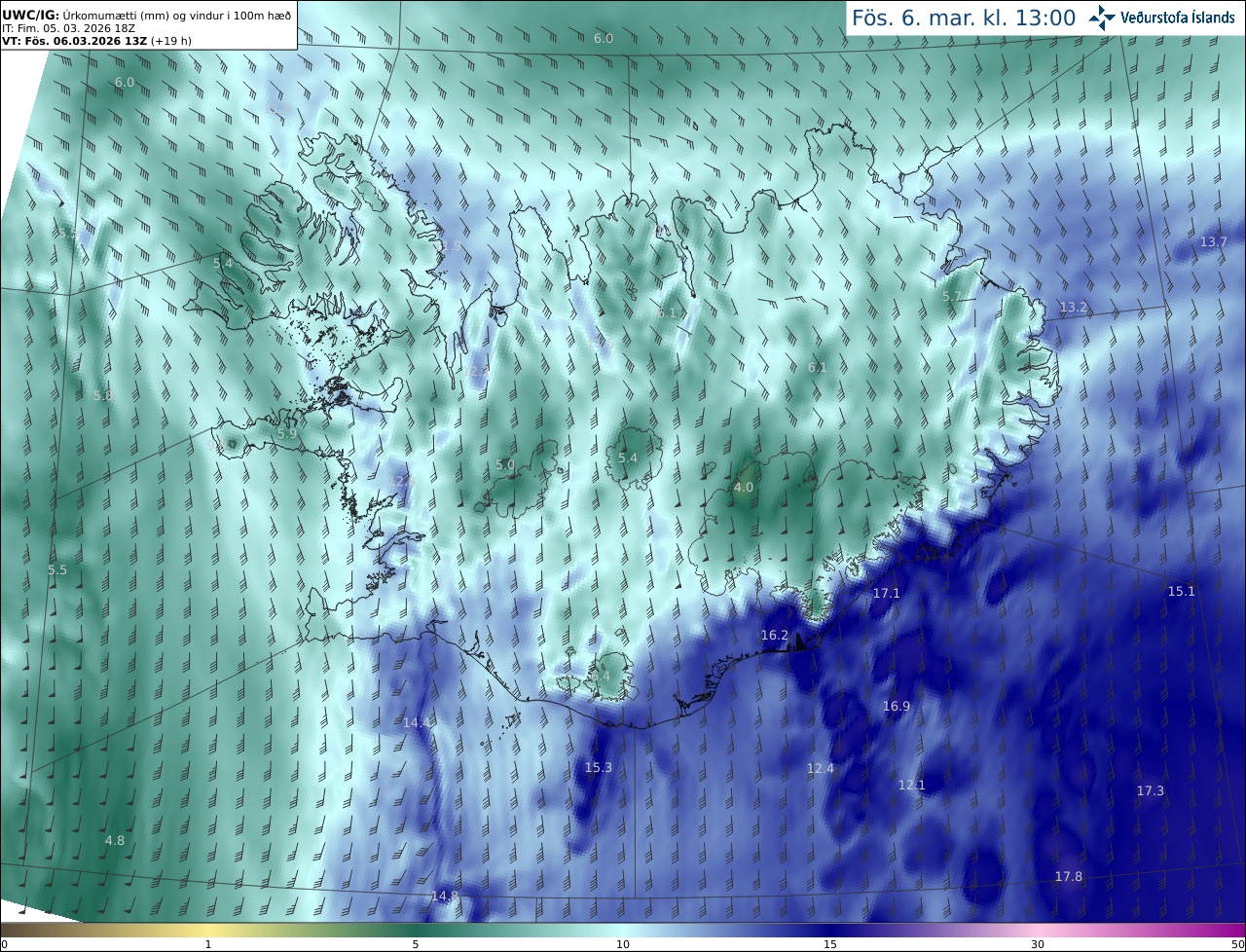Viewport: 1246px width, 952px height.
Task: Click the 13.7 value label
Action: pyautogui.click(x=1213, y=241)
